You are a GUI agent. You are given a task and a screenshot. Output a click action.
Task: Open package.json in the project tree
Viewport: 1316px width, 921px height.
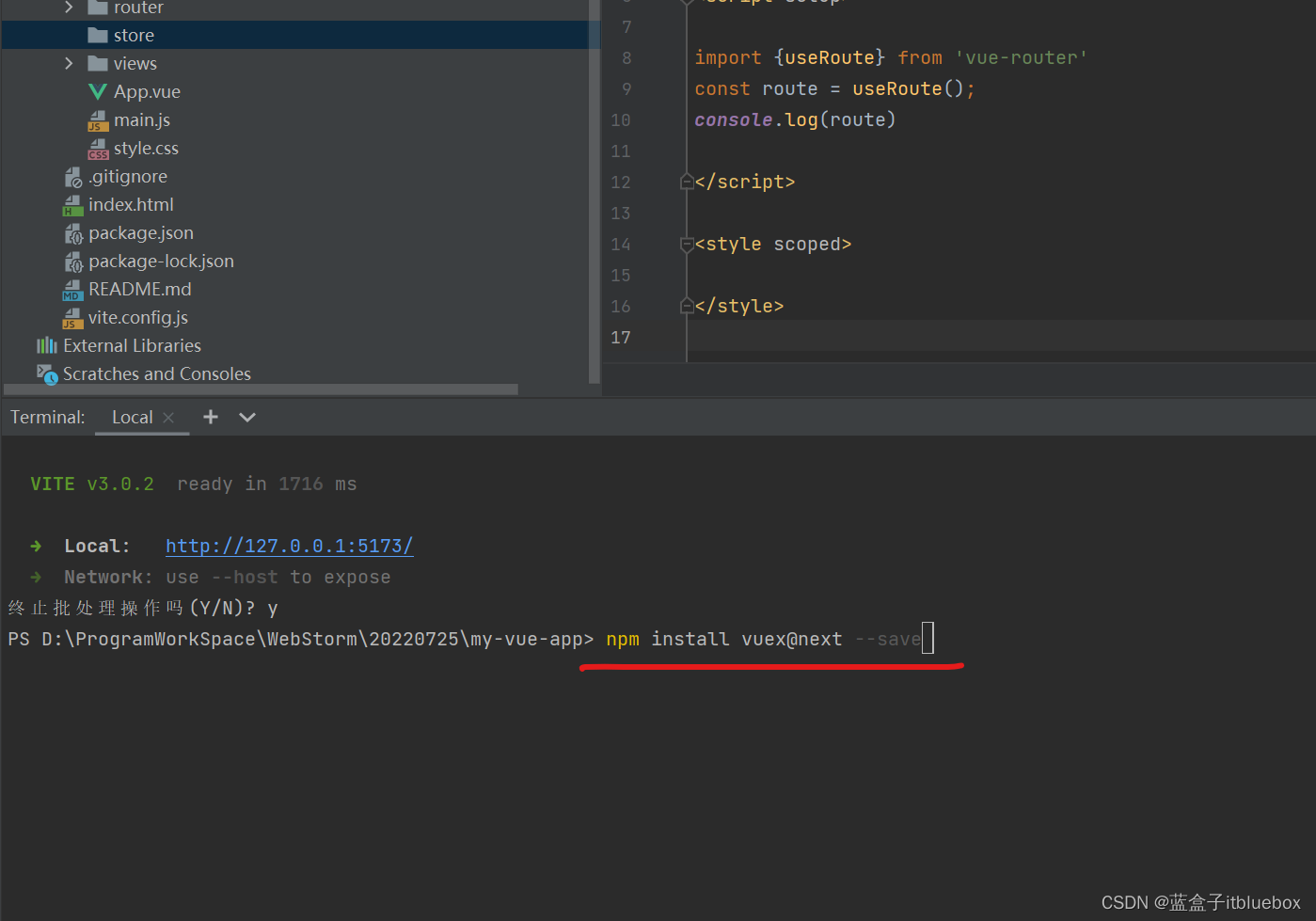click(x=141, y=232)
